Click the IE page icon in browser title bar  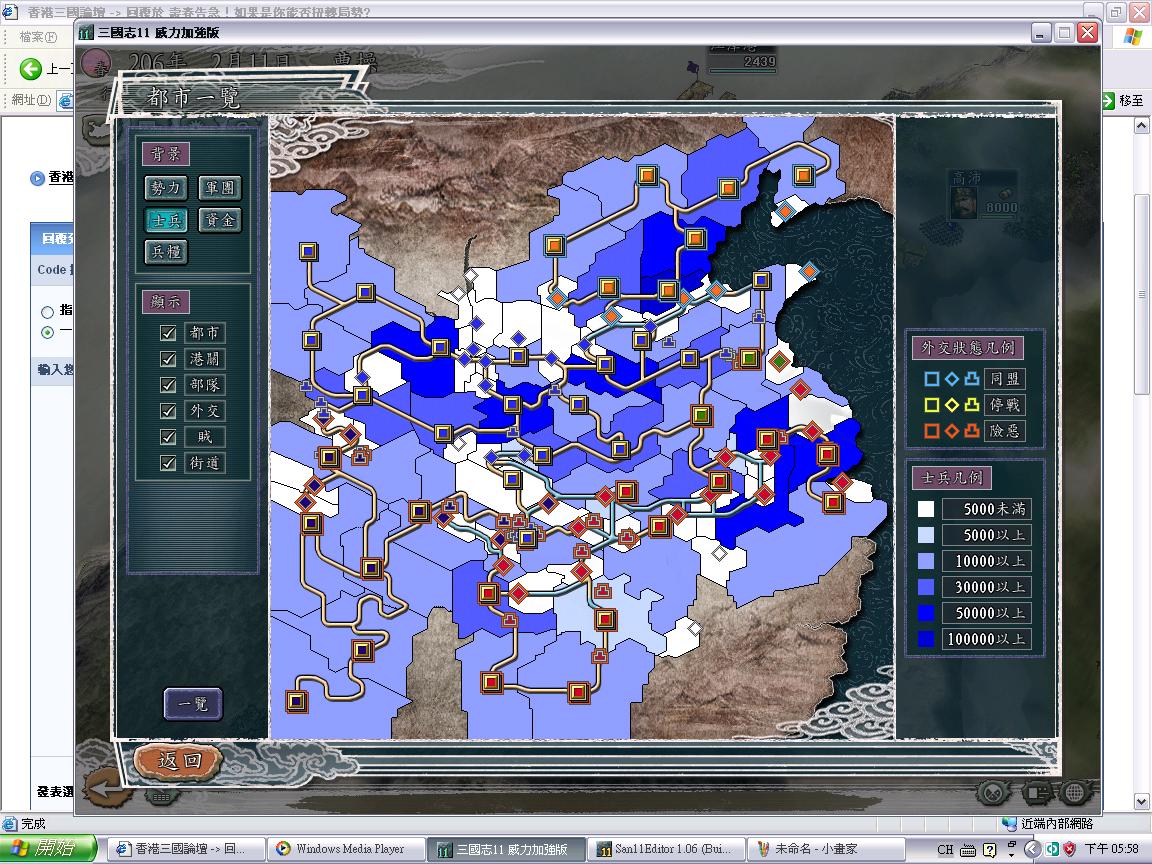(x=10, y=12)
